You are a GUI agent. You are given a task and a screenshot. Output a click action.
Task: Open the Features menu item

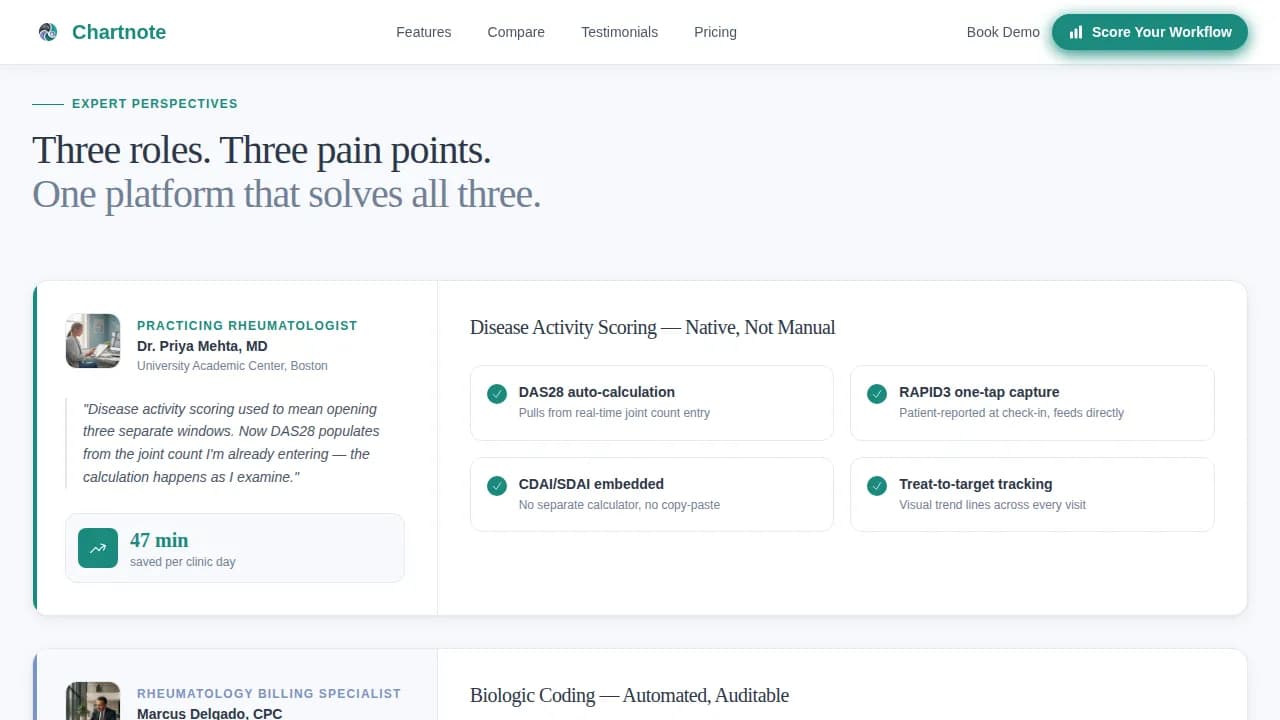coord(423,32)
